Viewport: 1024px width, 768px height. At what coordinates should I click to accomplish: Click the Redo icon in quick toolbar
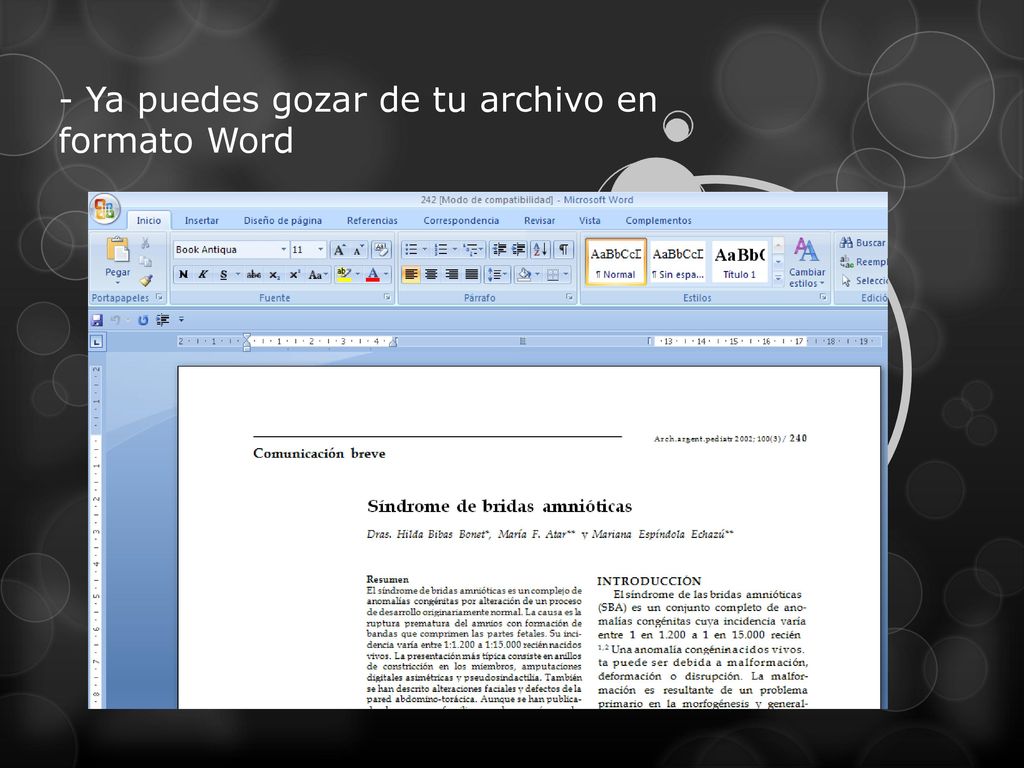tap(143, 320)
